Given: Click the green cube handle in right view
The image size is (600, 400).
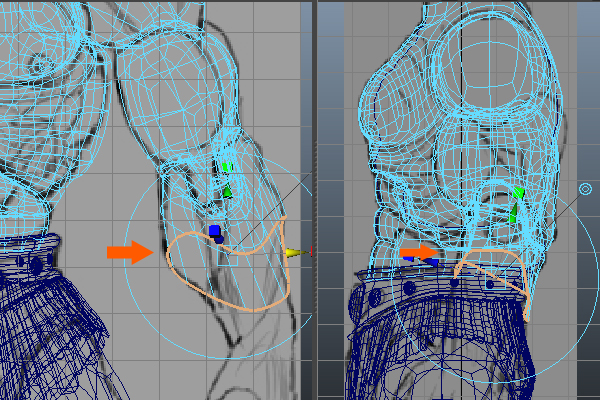Looking at the screenshot, I should point(519,192).
